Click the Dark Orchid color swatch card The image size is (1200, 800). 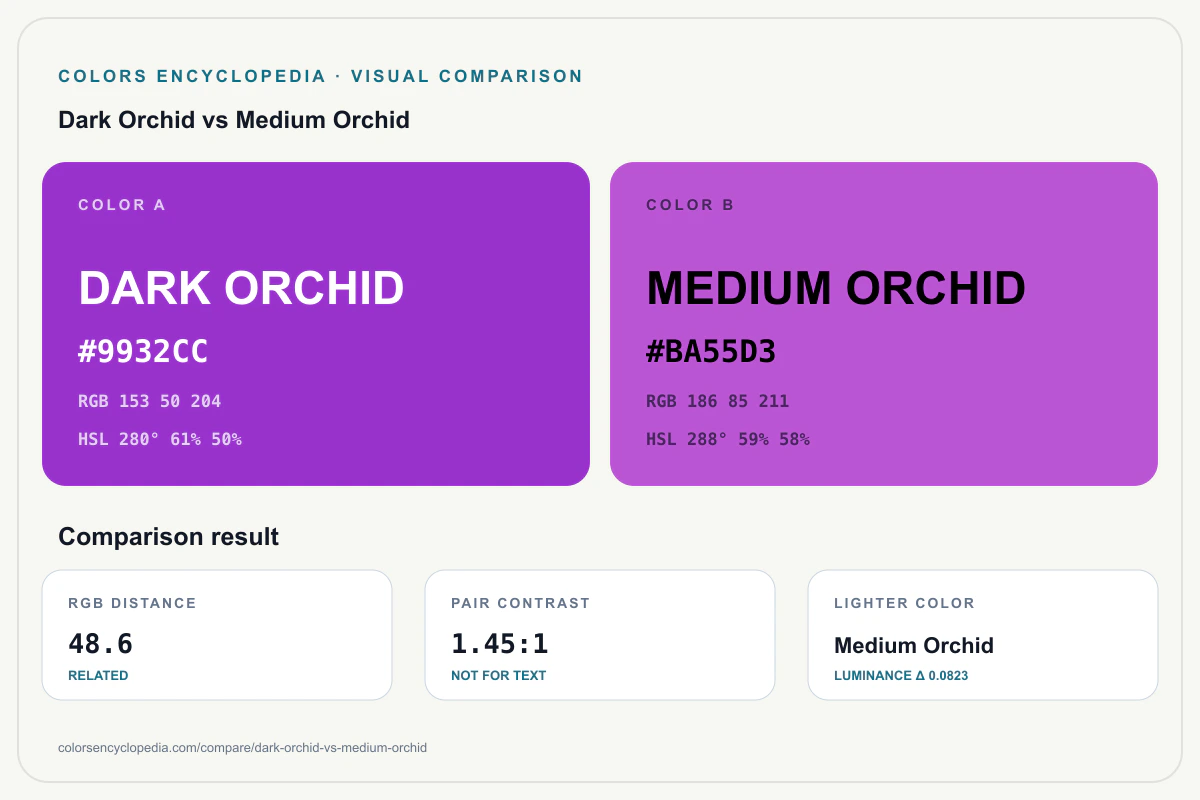316,324
